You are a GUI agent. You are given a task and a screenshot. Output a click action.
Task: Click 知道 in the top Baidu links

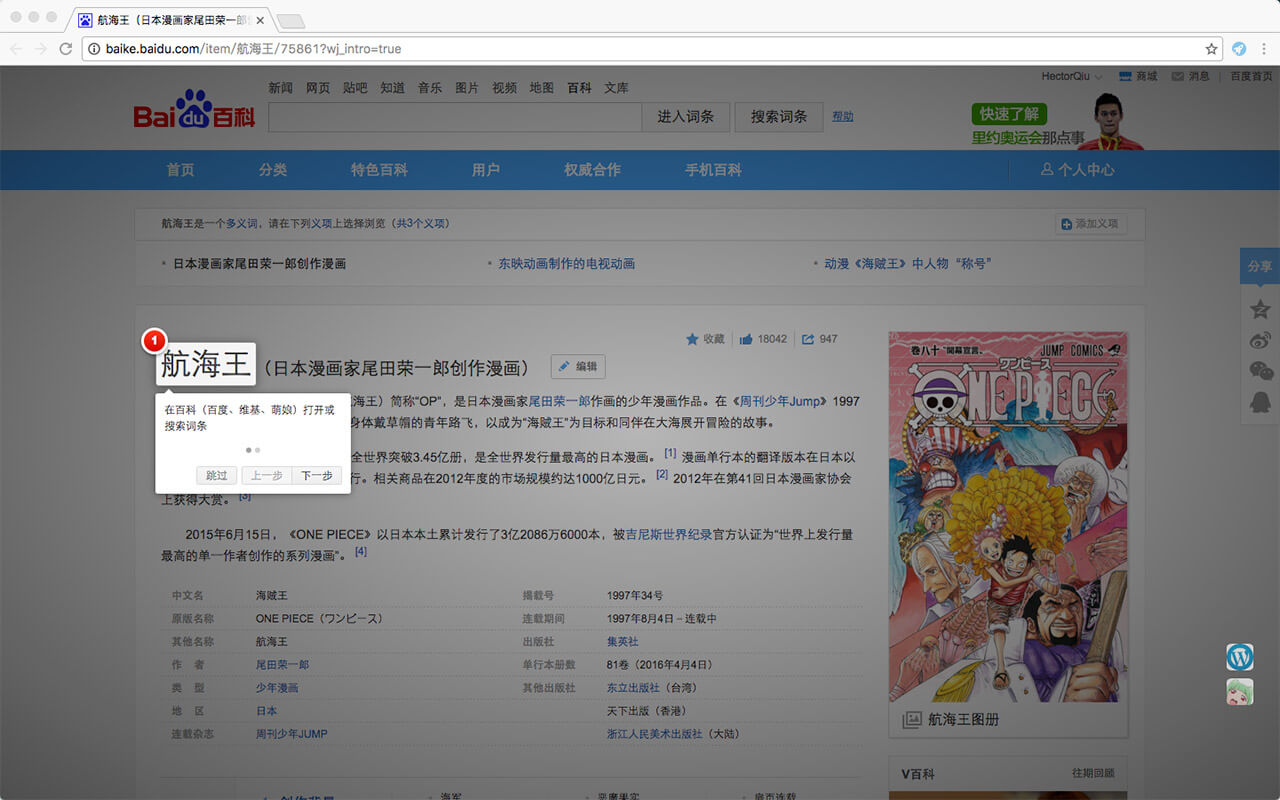pos(392,88)
